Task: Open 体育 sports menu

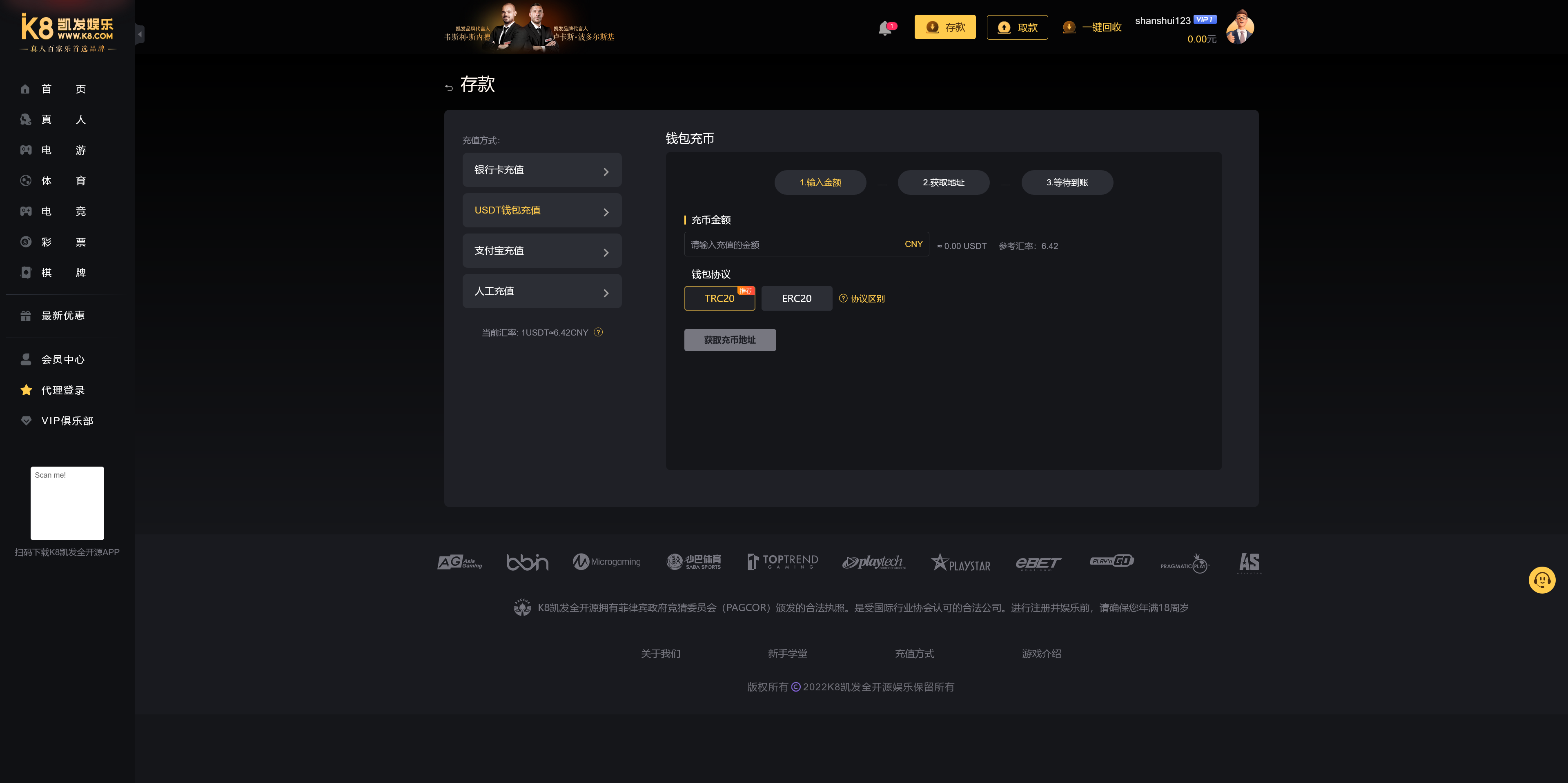Action: tap(63, 181)
